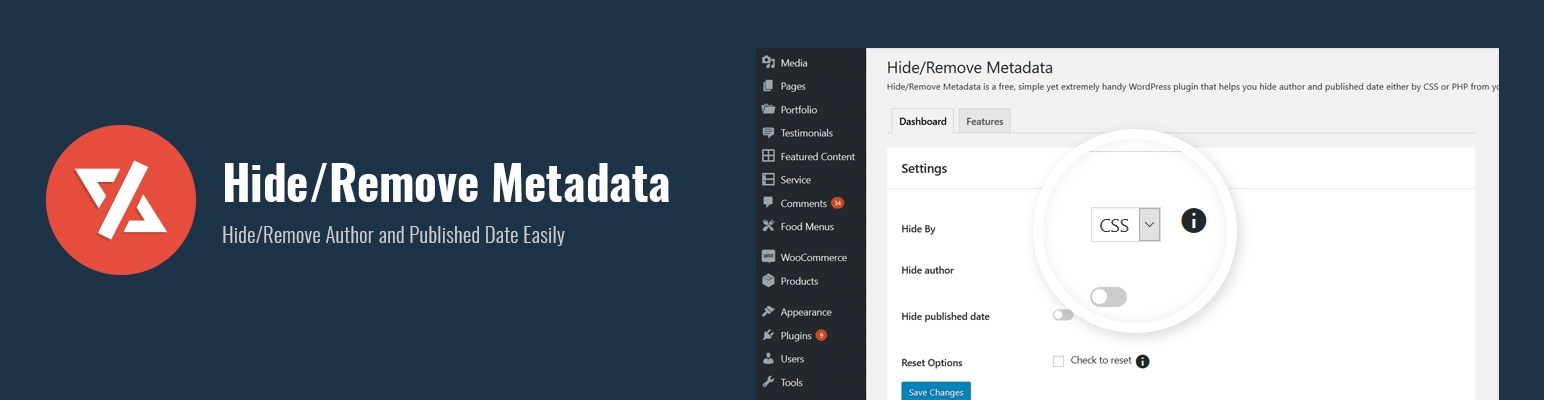The image size is (1544, 400).
Task: Switch to the Features tab
Action: pos(984,121)
